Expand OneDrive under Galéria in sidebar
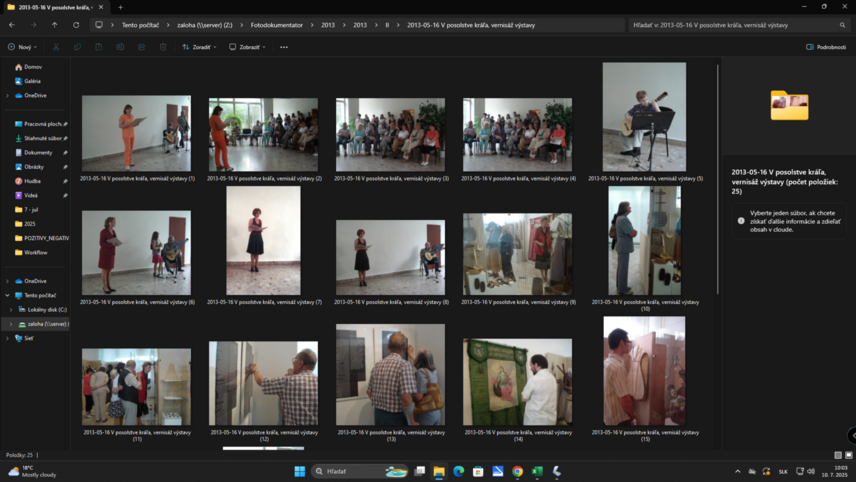856x482 pixels. pos(7,96)
